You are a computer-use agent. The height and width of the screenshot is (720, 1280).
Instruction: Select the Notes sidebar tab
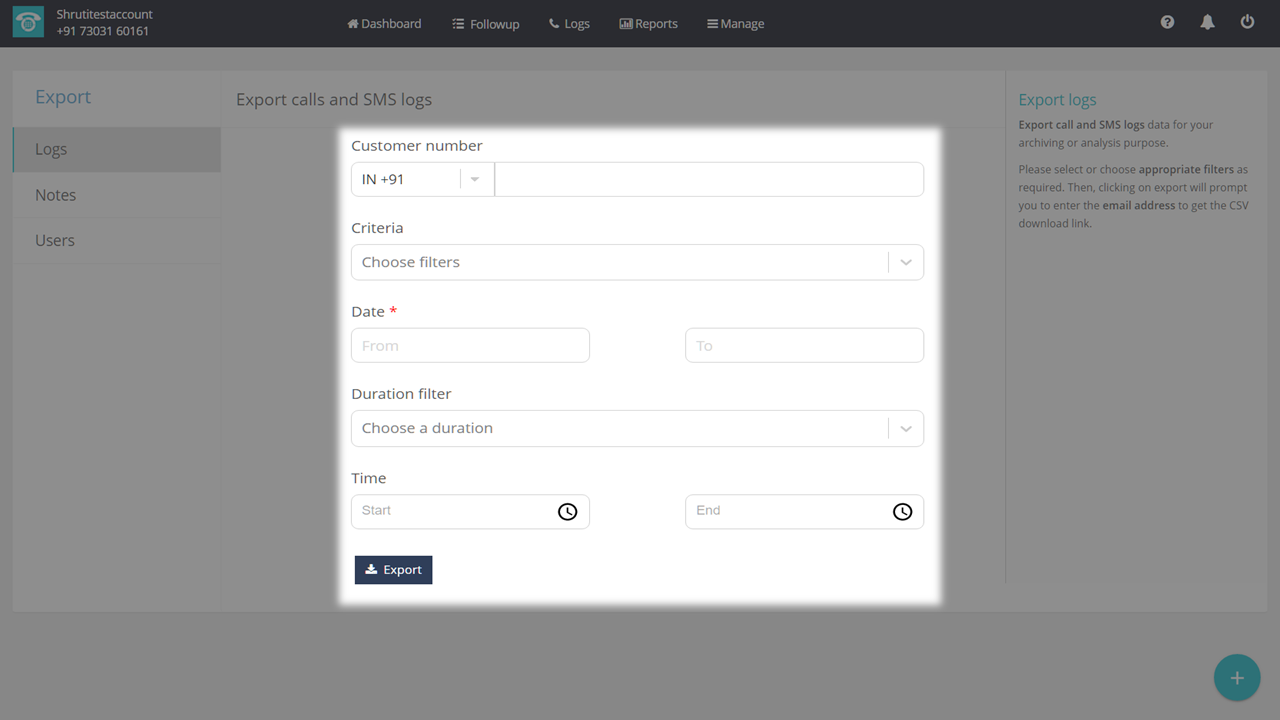(56, 195)
